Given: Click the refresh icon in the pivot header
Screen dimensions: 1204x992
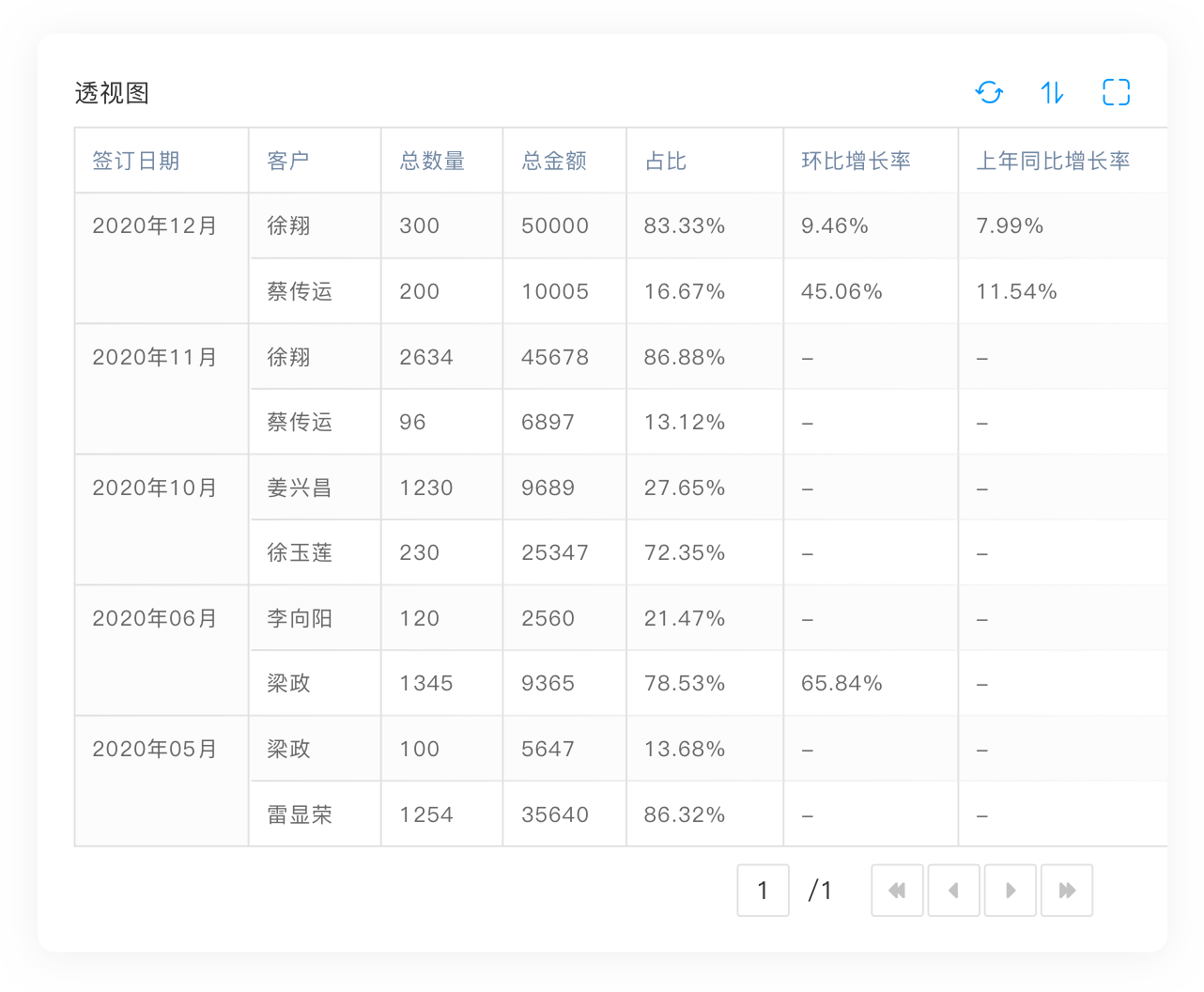Looking at the screenshot, I should pos(989,92).
